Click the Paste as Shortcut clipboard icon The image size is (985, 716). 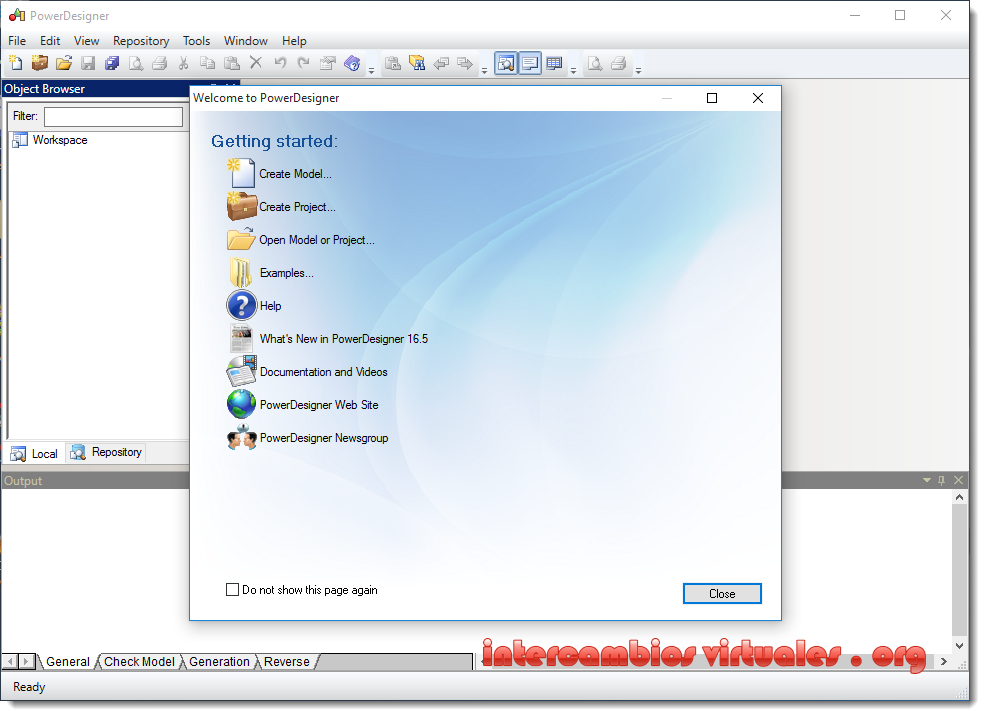(x=393, y=63)
